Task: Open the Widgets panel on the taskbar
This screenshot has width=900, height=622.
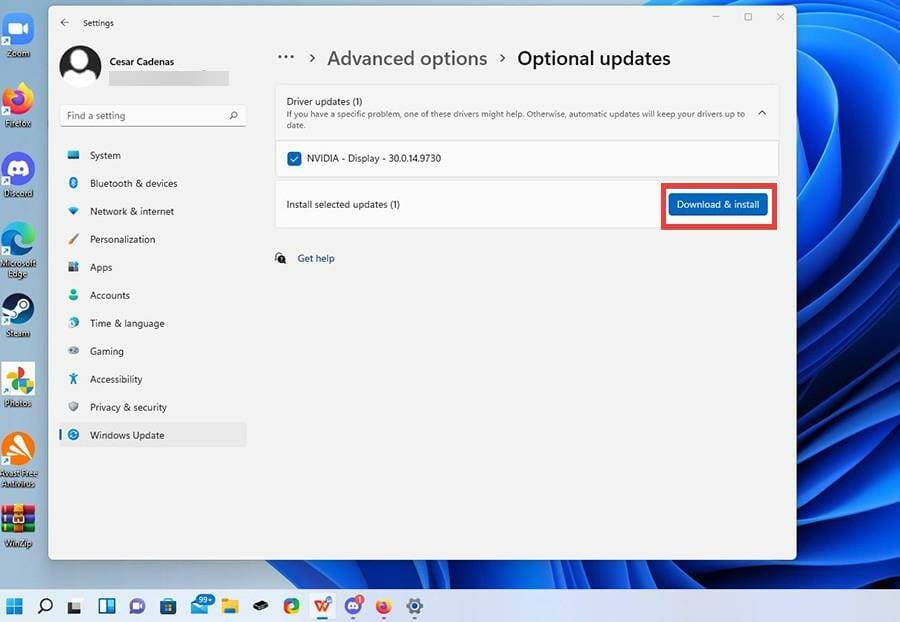Action: coord(106,606)
